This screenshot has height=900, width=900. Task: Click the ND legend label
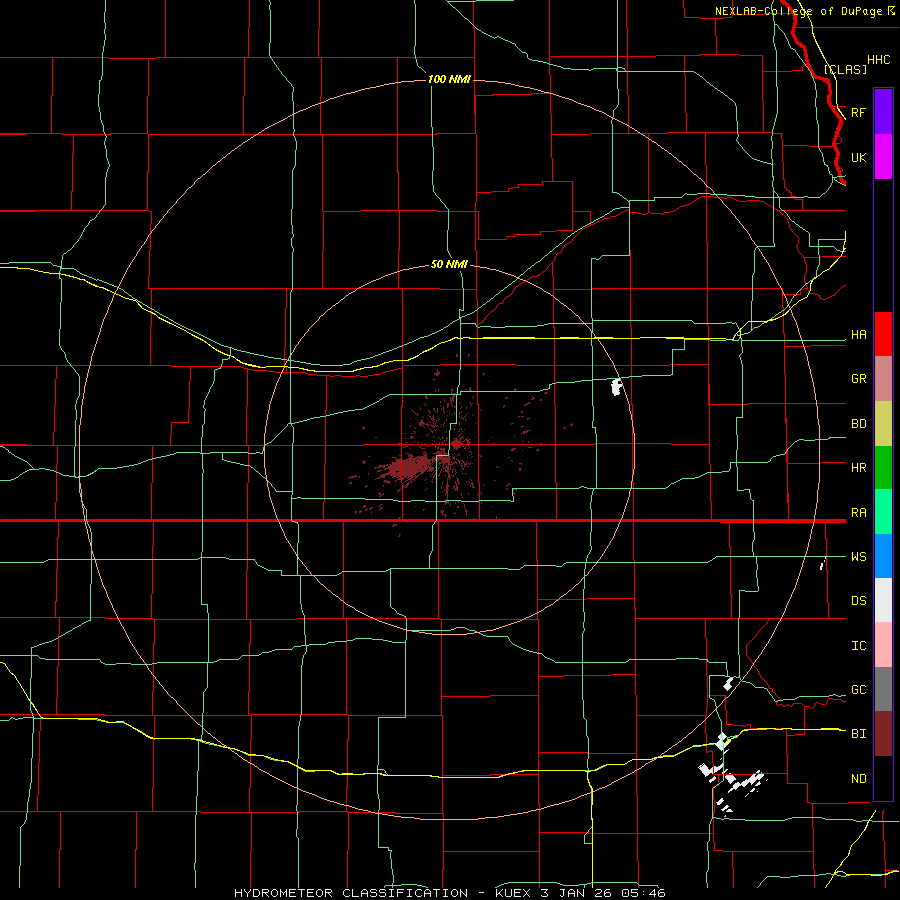(859, 779)
